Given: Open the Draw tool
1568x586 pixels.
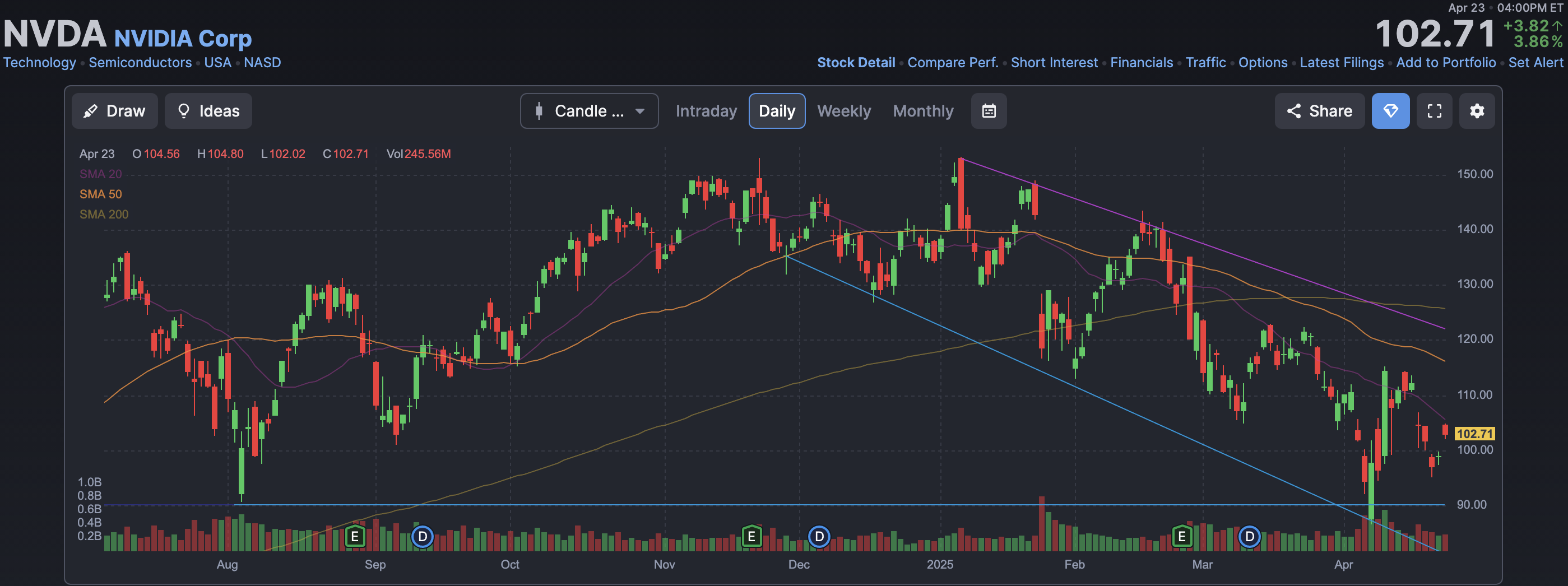Looking at the screenshot, I should coord(114,111).
